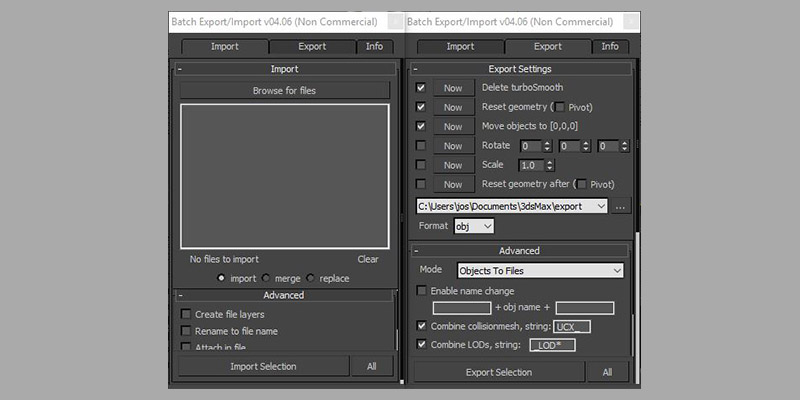Switch to the Export tab in left window

coord(312,46)
